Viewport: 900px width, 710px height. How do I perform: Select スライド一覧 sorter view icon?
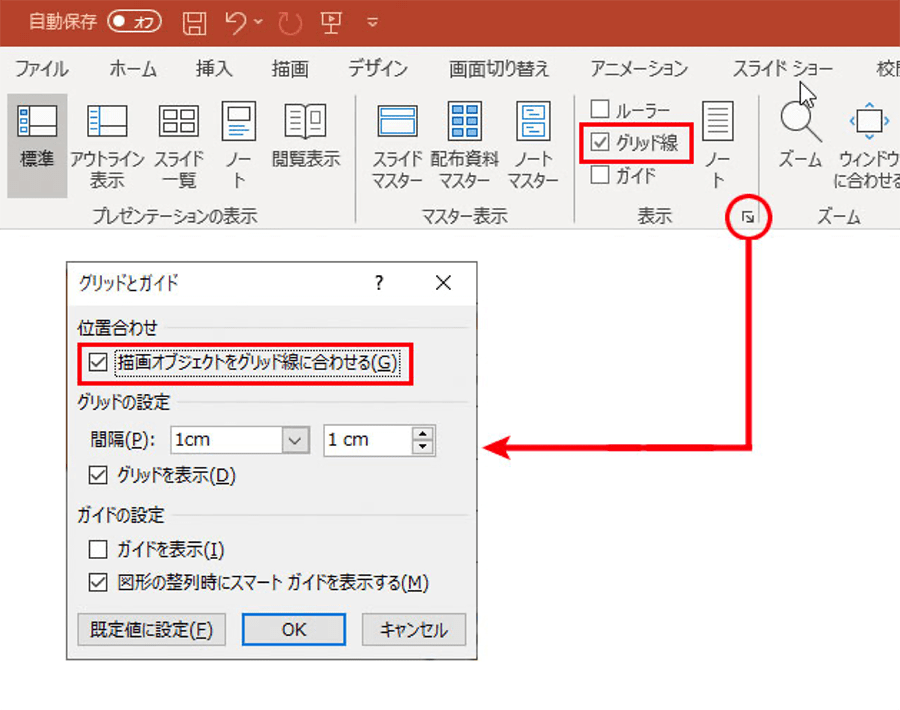click(179, 146)
